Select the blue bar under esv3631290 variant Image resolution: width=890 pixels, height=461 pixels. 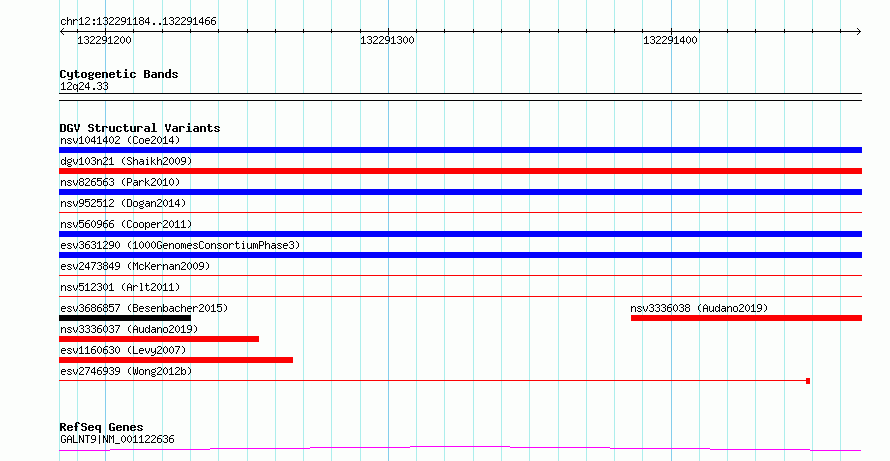(x=460, y=255)
